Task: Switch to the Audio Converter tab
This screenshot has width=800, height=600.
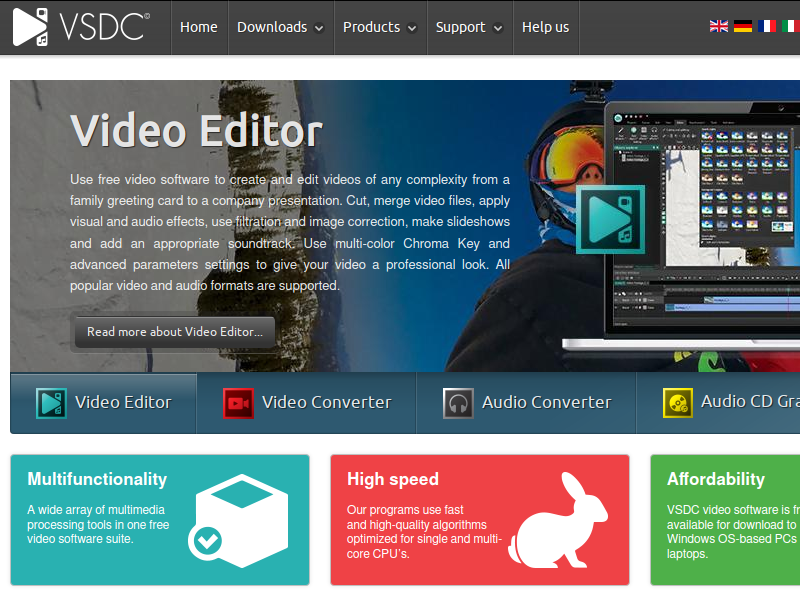Action: 526,403
